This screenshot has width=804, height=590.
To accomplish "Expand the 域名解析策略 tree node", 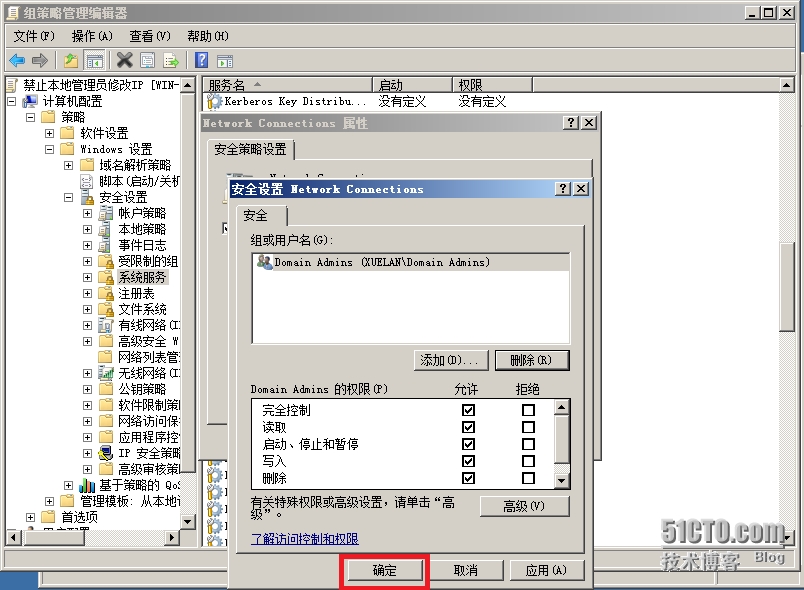I will click(68, 165).
